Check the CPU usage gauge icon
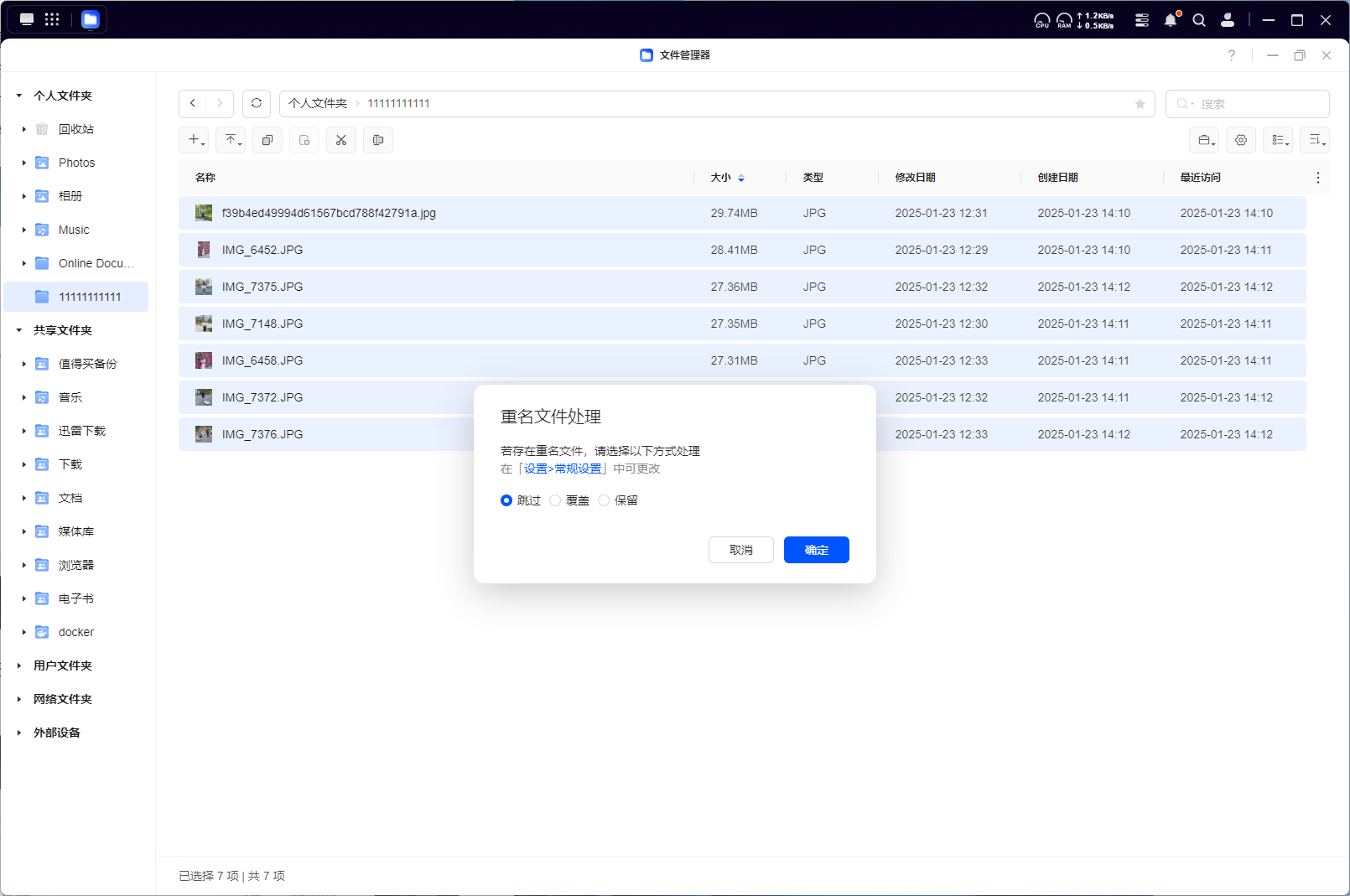This screenshot has width=1350, height=896. [1042, 20]
